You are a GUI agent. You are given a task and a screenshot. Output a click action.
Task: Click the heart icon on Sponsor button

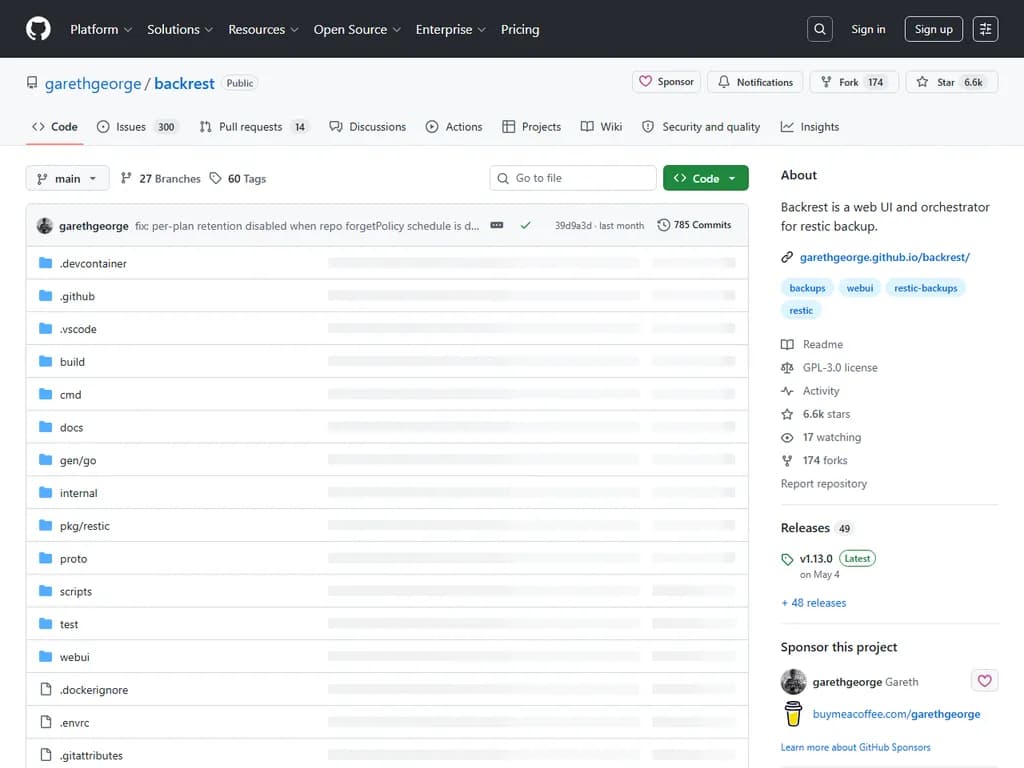645,82
